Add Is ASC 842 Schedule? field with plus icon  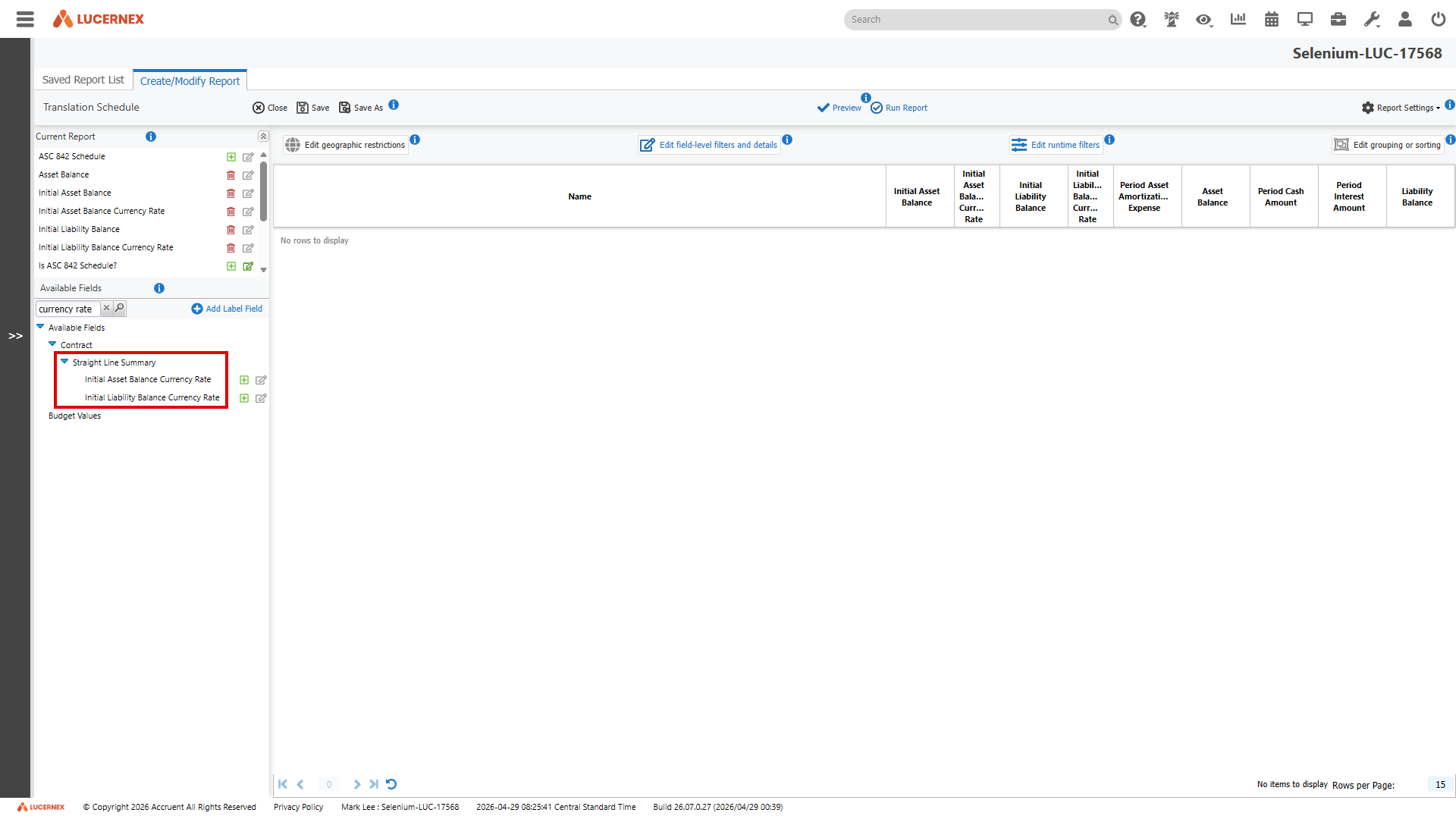(x=231, y=266)
